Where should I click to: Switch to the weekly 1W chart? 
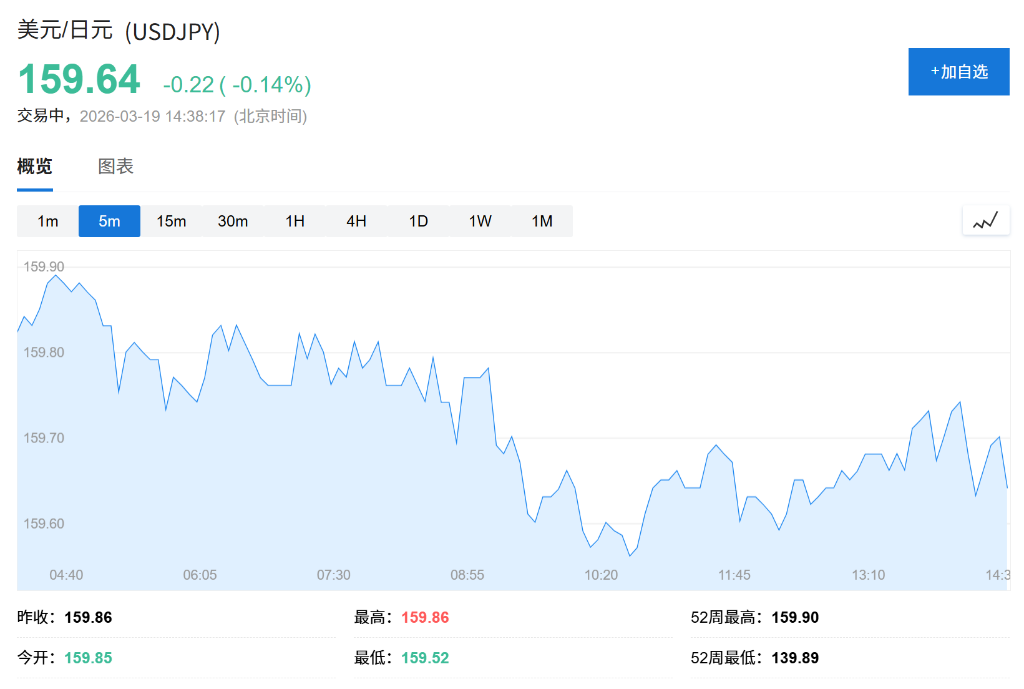coord(479,221)
